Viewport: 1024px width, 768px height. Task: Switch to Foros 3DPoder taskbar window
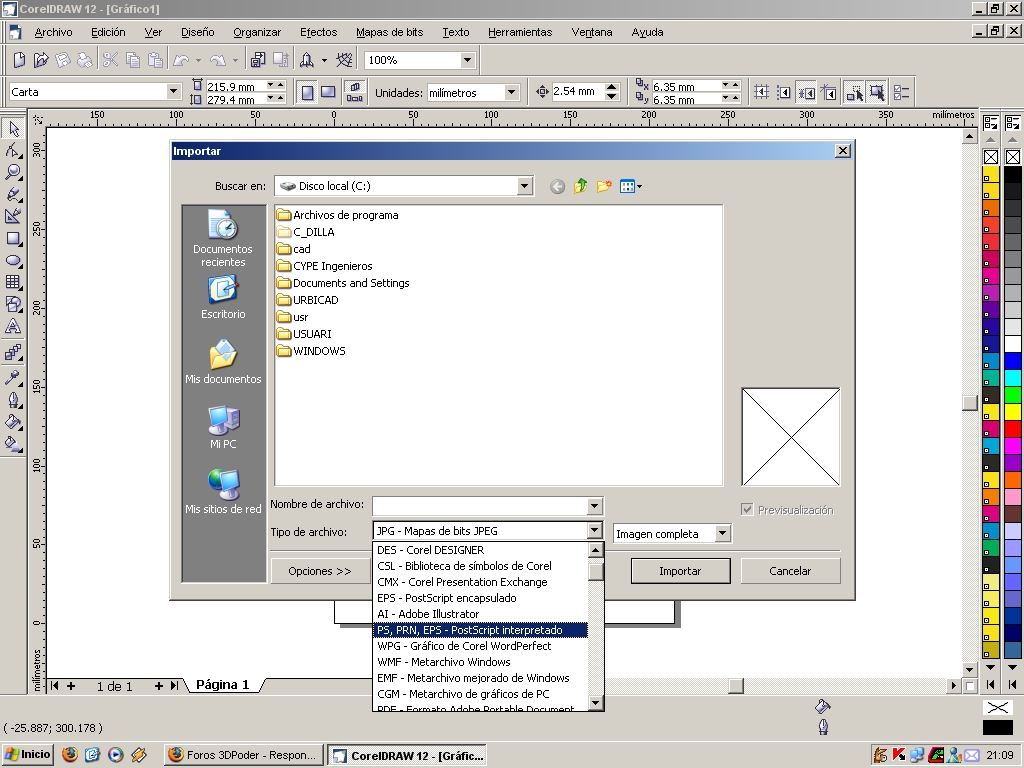[x=244, y=755]
